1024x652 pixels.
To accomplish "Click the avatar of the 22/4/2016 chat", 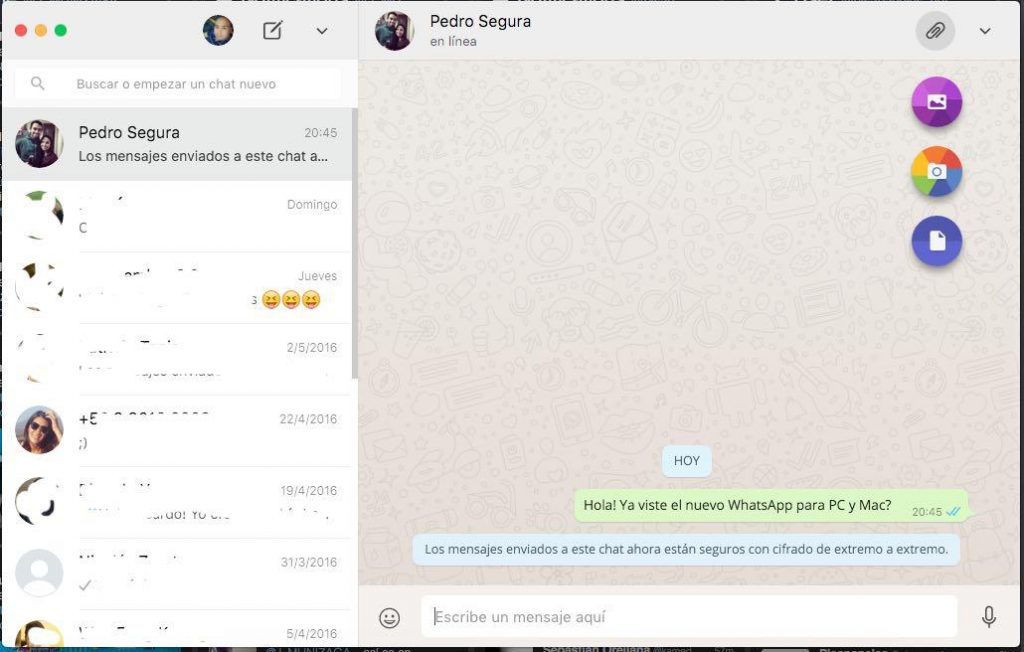I will tap(39, 430).
